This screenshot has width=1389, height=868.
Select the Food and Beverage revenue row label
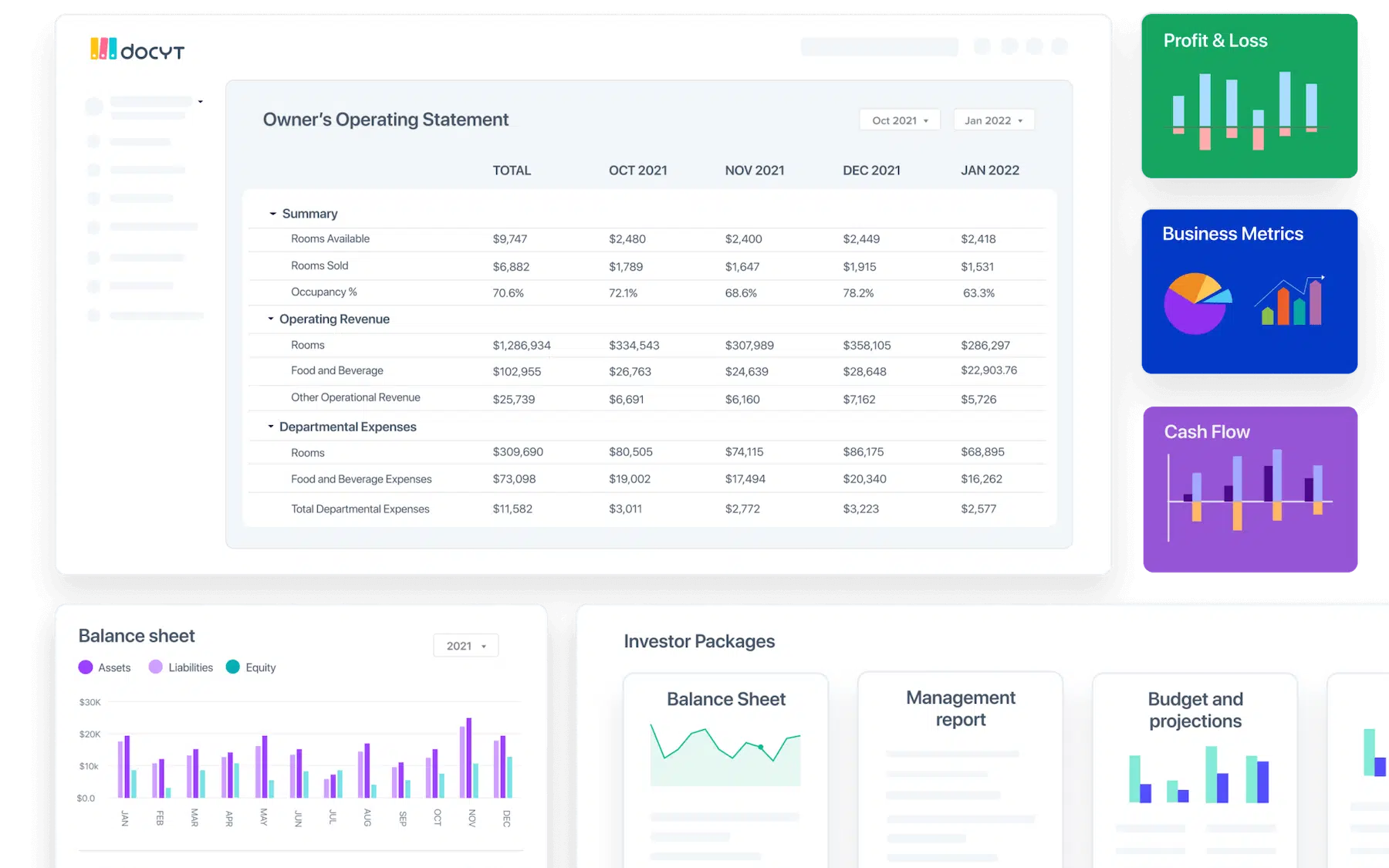pos(337,371)
